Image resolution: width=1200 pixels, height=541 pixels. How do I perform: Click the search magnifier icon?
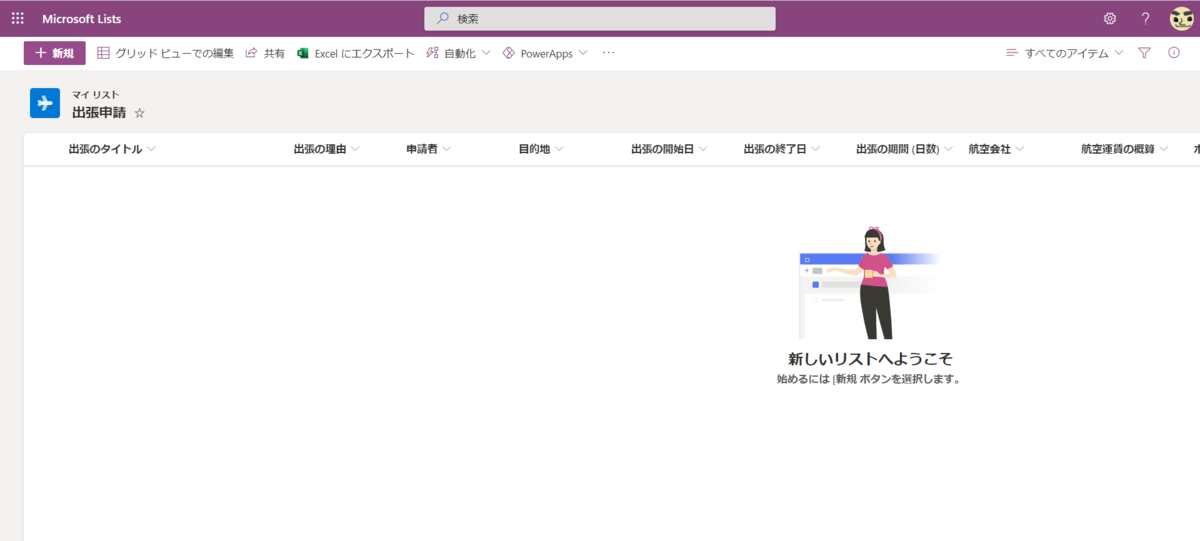442,18
